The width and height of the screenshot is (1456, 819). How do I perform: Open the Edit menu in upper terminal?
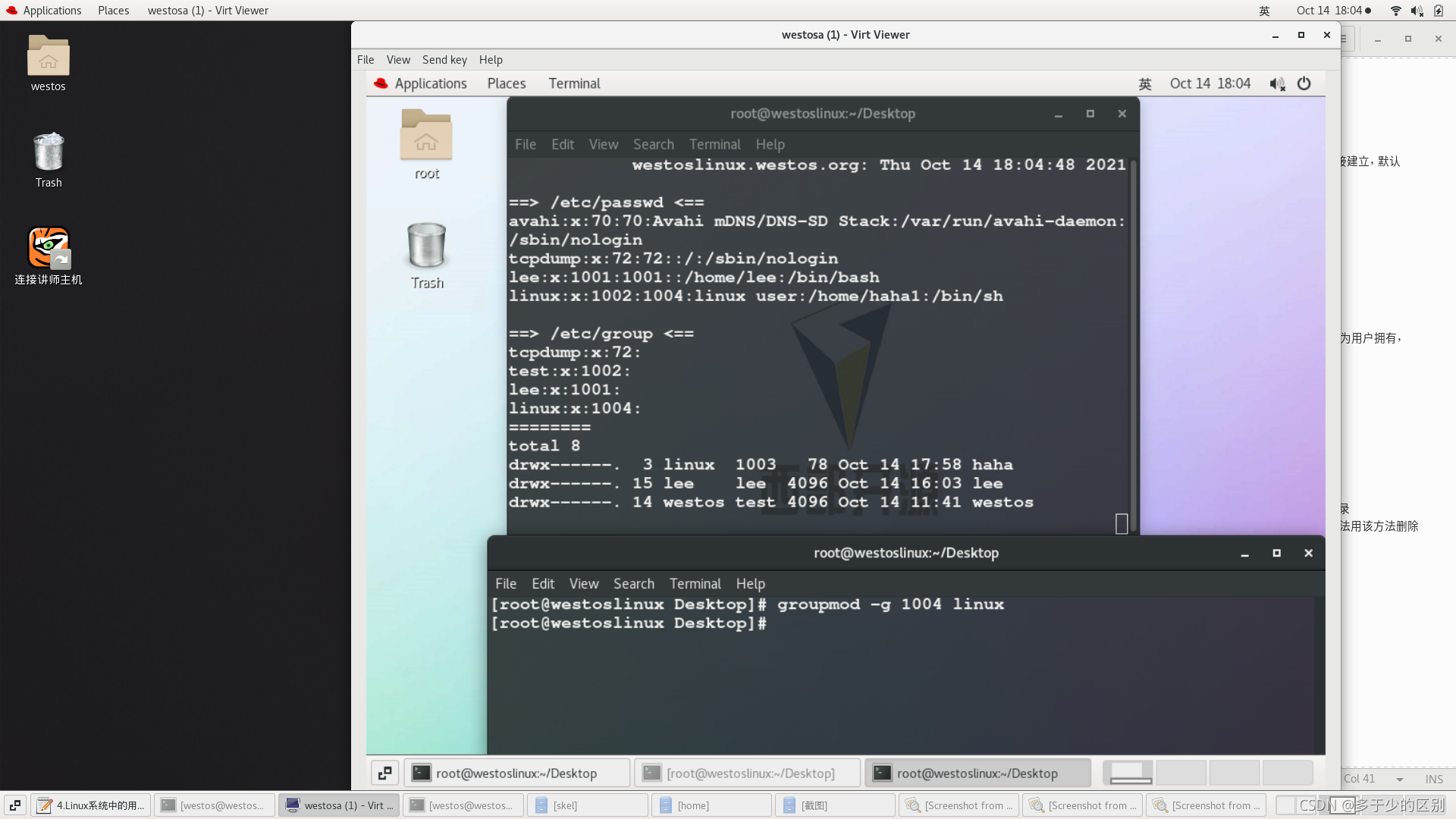562,144
